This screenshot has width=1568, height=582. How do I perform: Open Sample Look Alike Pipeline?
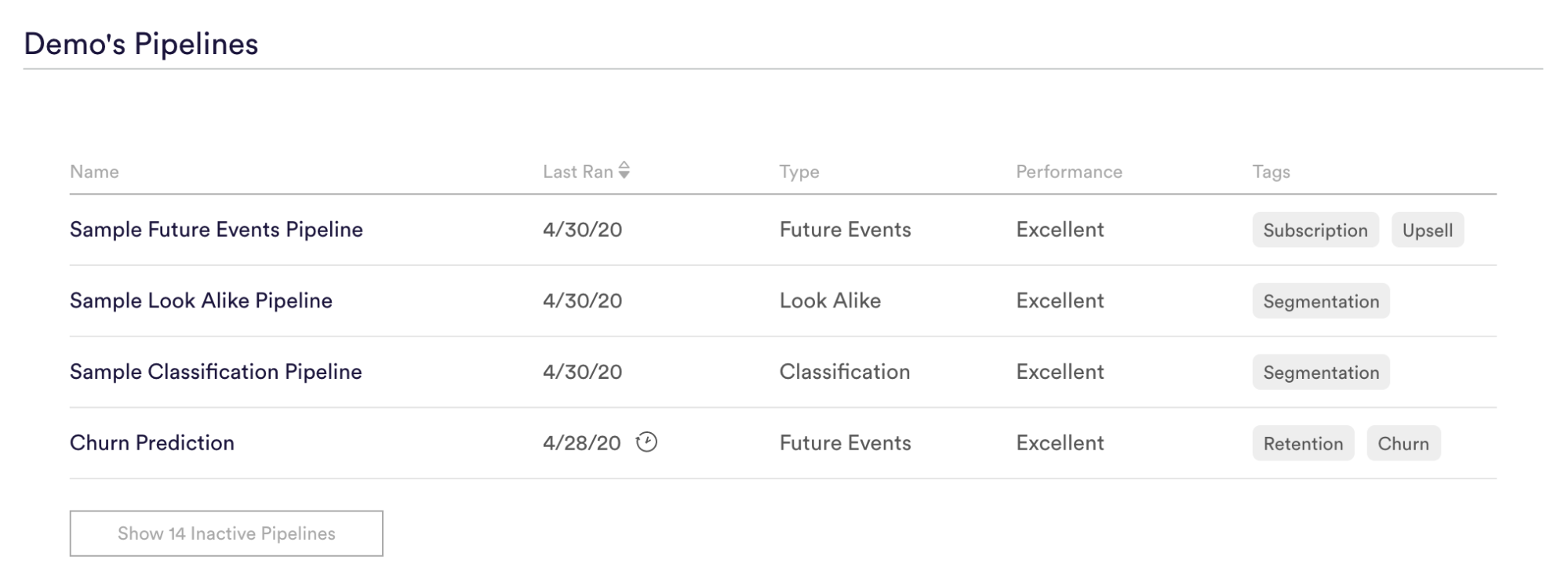201,300
